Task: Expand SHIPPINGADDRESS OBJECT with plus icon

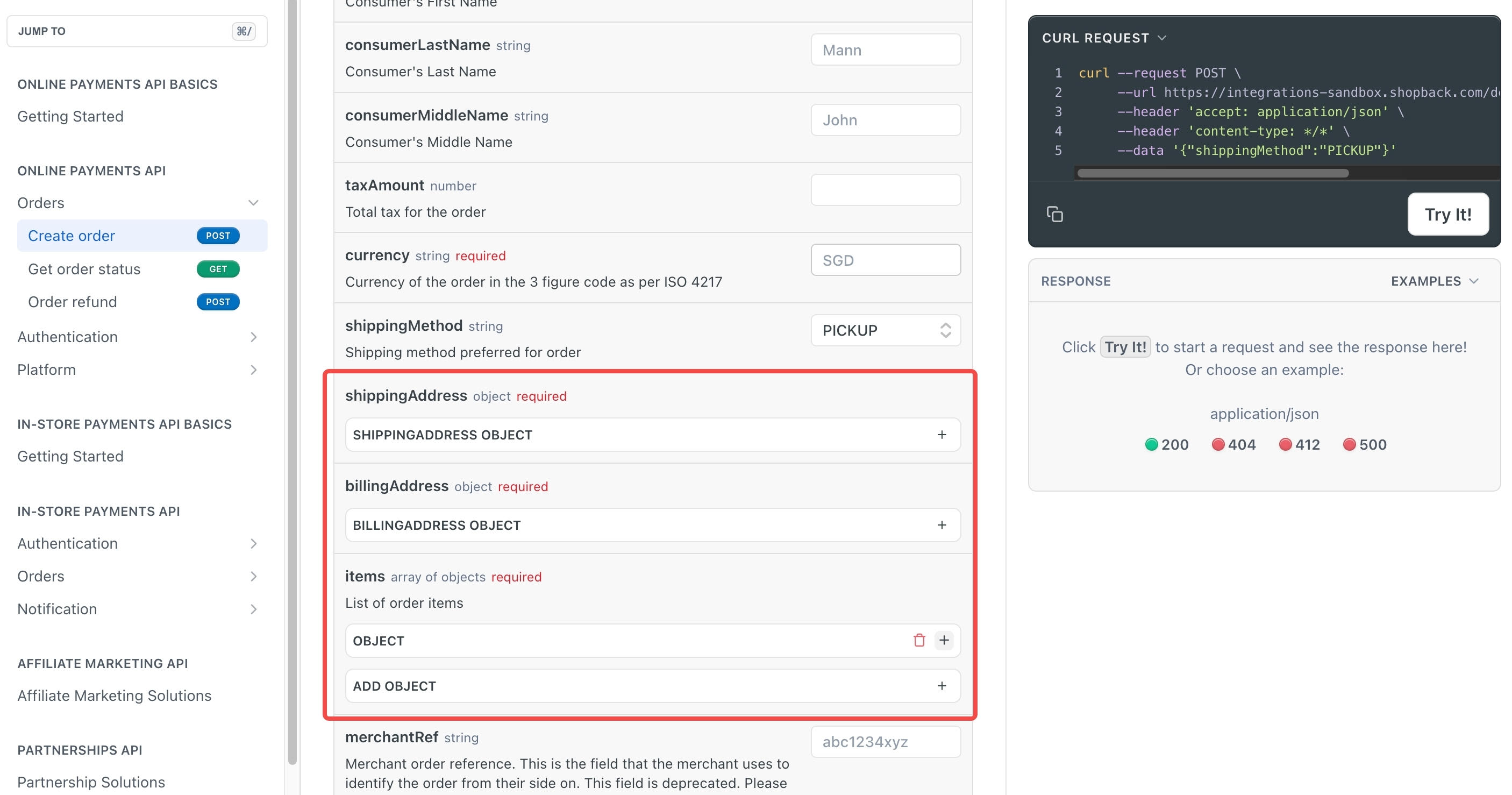Action: [x=942, y=435]
